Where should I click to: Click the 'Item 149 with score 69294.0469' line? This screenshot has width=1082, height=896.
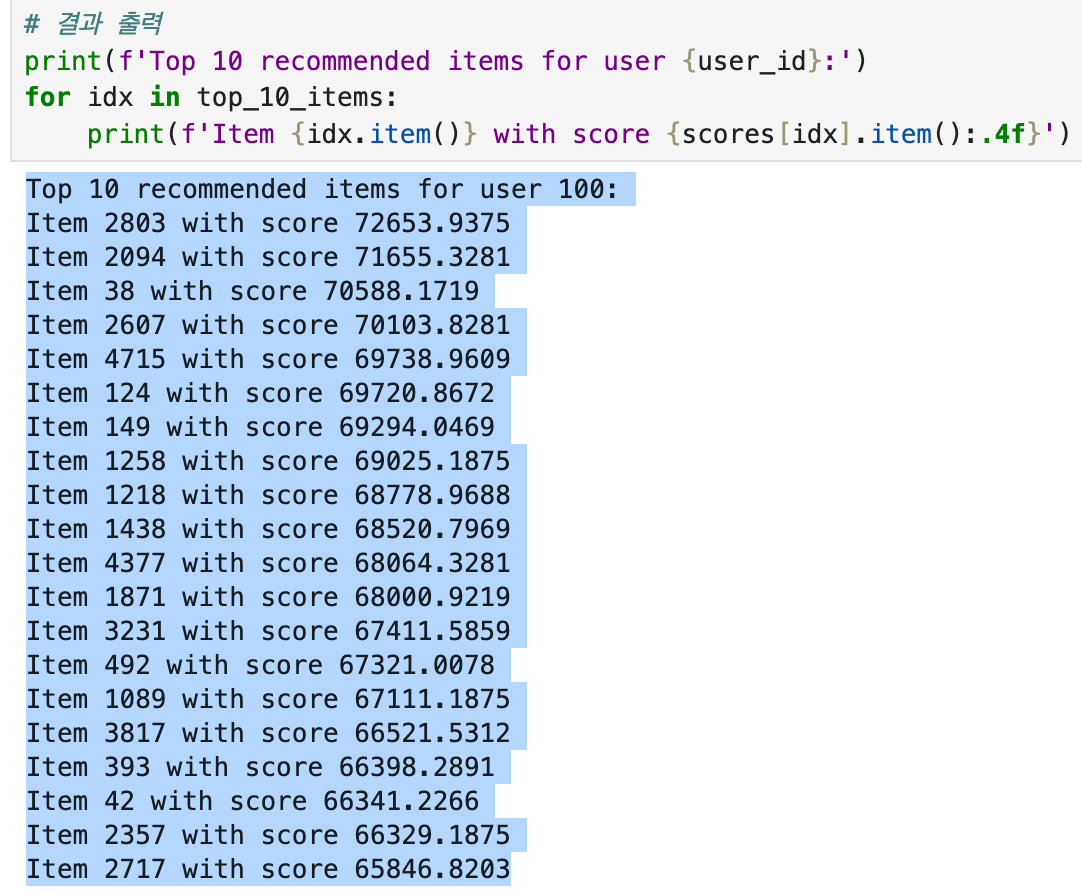261,427
